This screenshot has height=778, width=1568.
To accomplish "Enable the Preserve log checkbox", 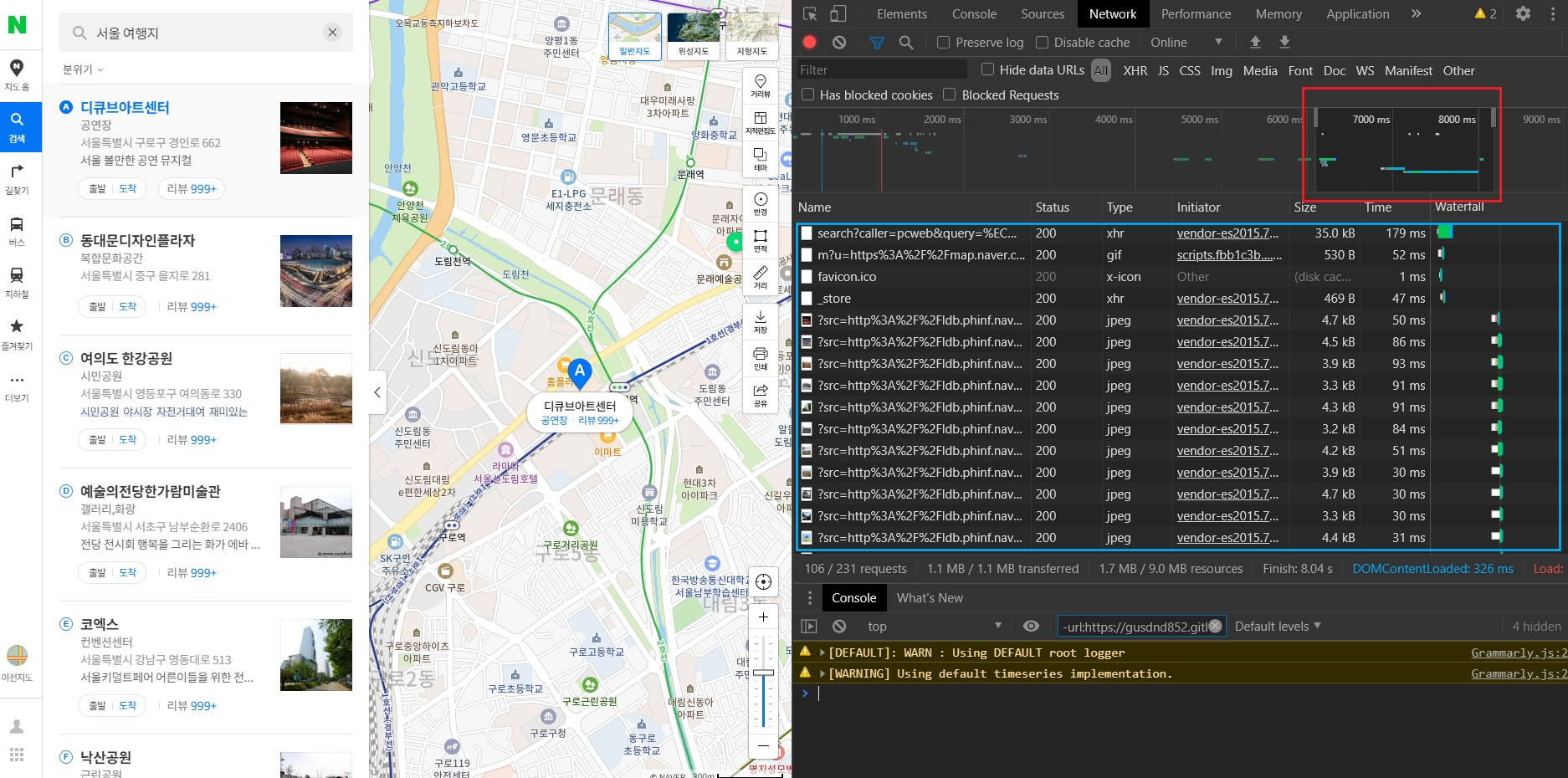I will tap(943, 43).
